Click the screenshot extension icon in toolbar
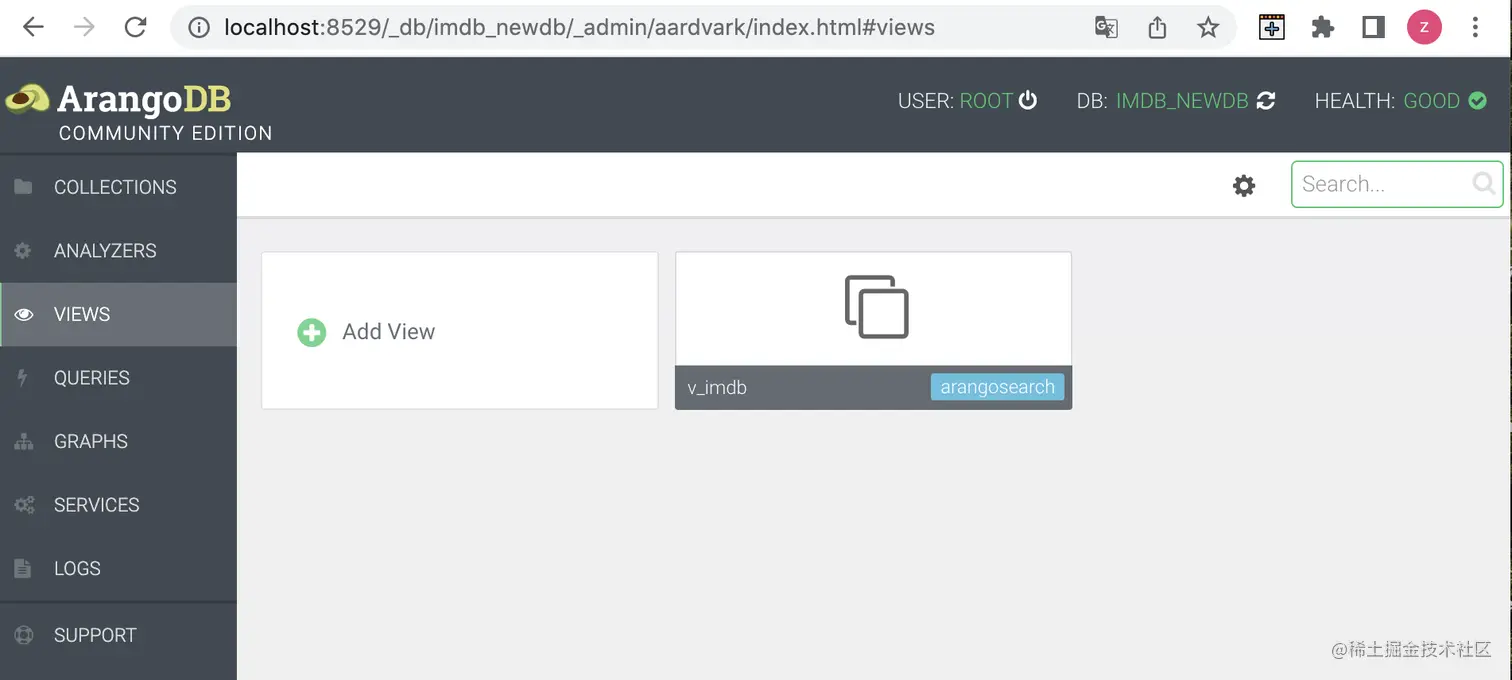This screenshot has width=1512, height=680. click(1271, 28)
